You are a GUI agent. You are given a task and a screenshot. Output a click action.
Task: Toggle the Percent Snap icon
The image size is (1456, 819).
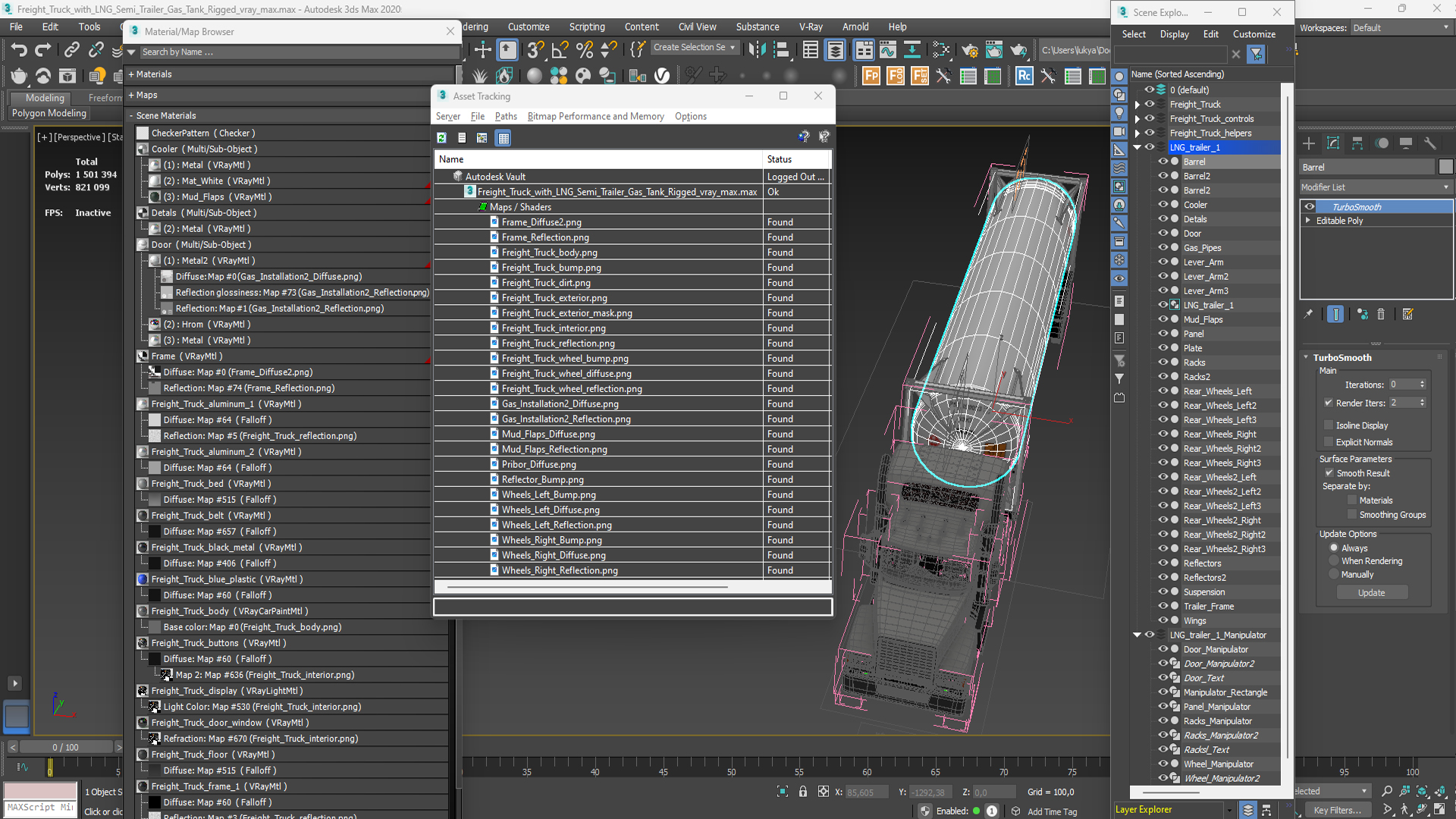[584, 50]
